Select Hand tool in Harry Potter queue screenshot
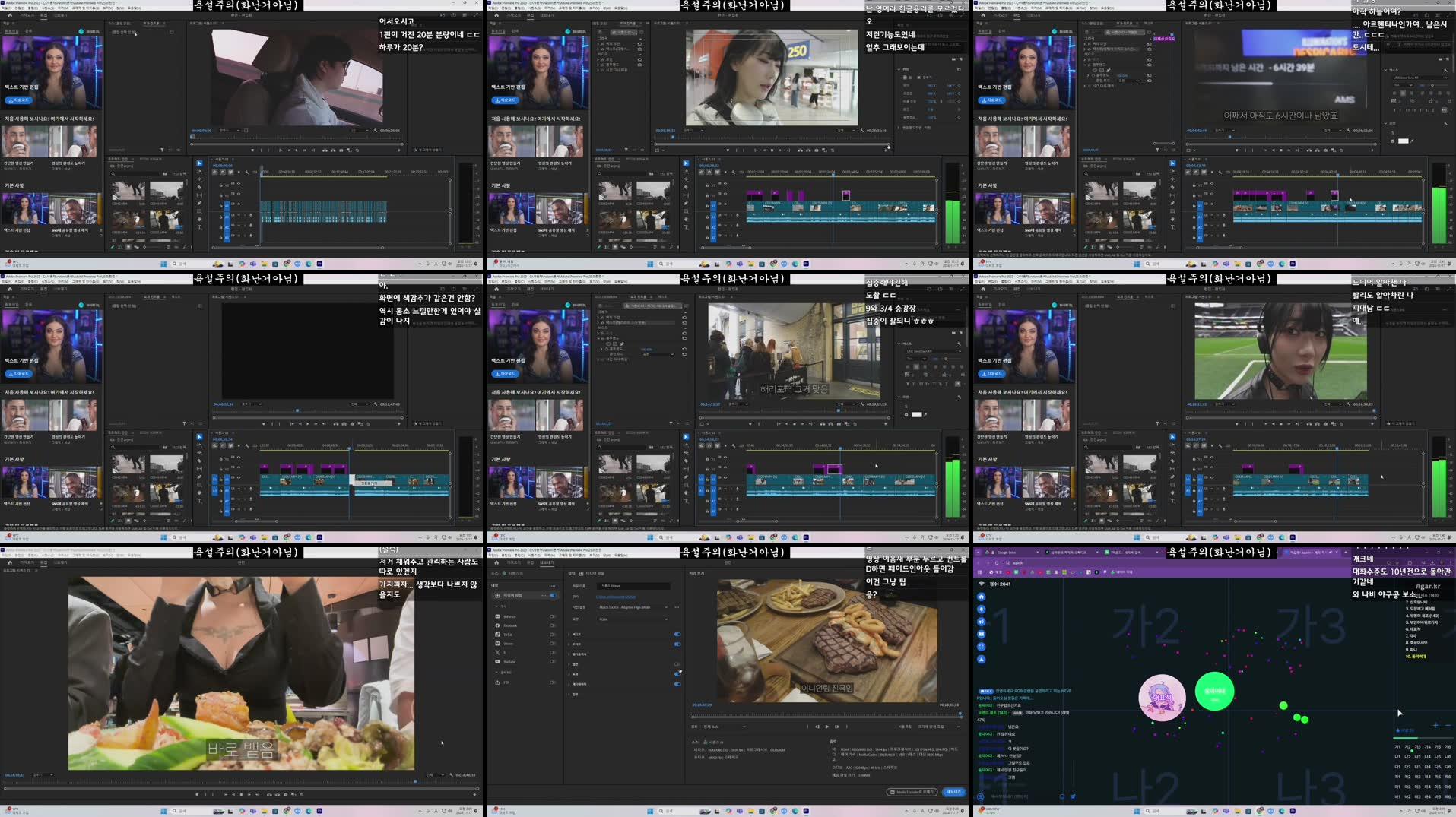The image size is (1456, 817). (686, 492)
